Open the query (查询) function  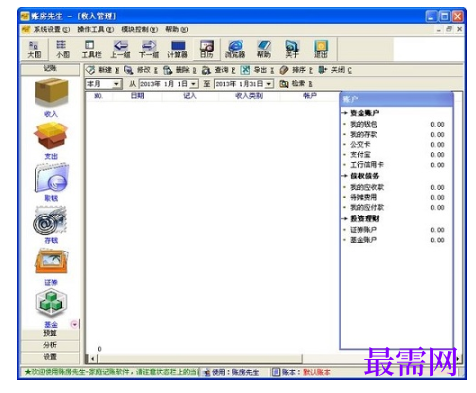click(219, 70)
